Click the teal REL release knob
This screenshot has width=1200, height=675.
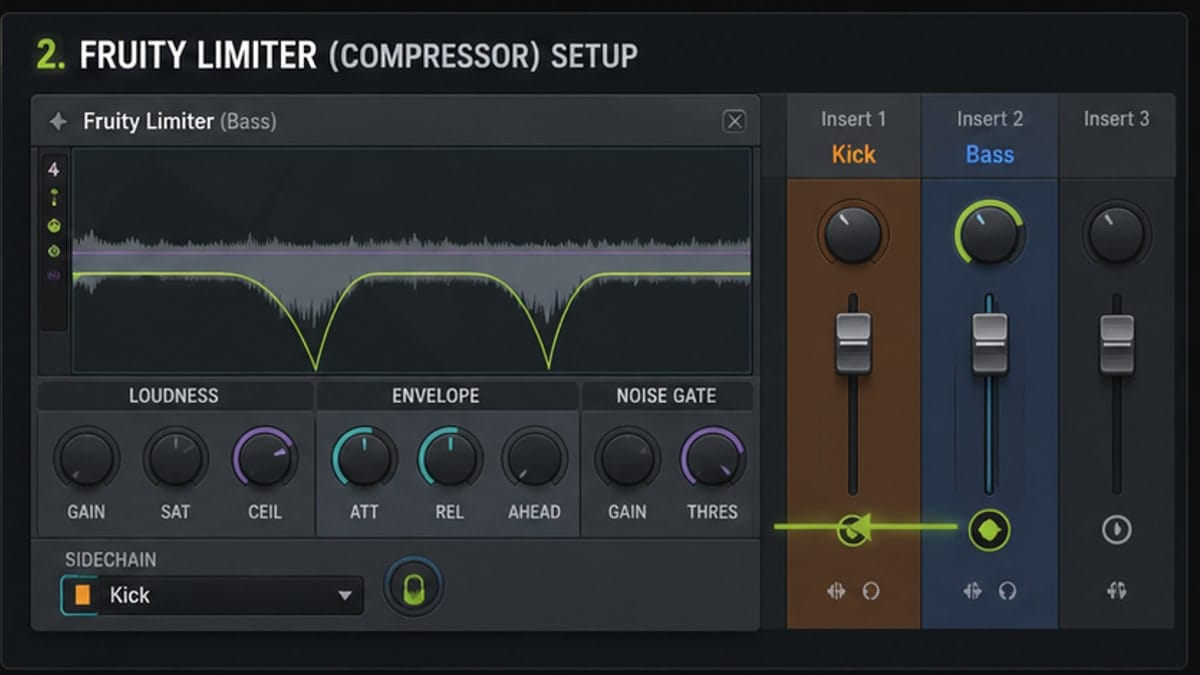pos(450,459)
